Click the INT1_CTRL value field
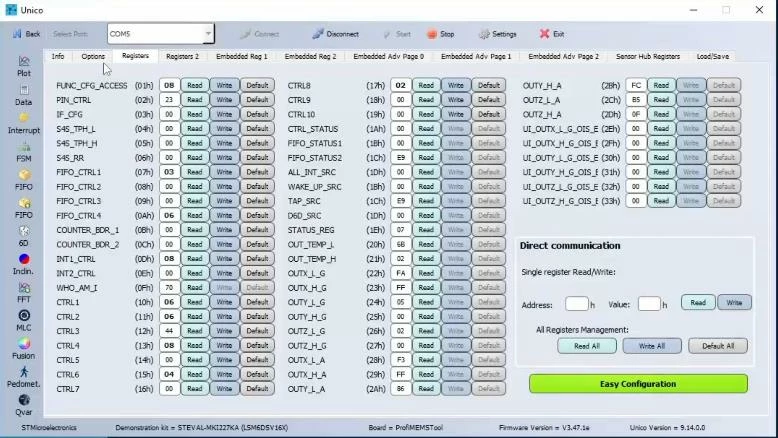778x438 pixels. [169, 258]
